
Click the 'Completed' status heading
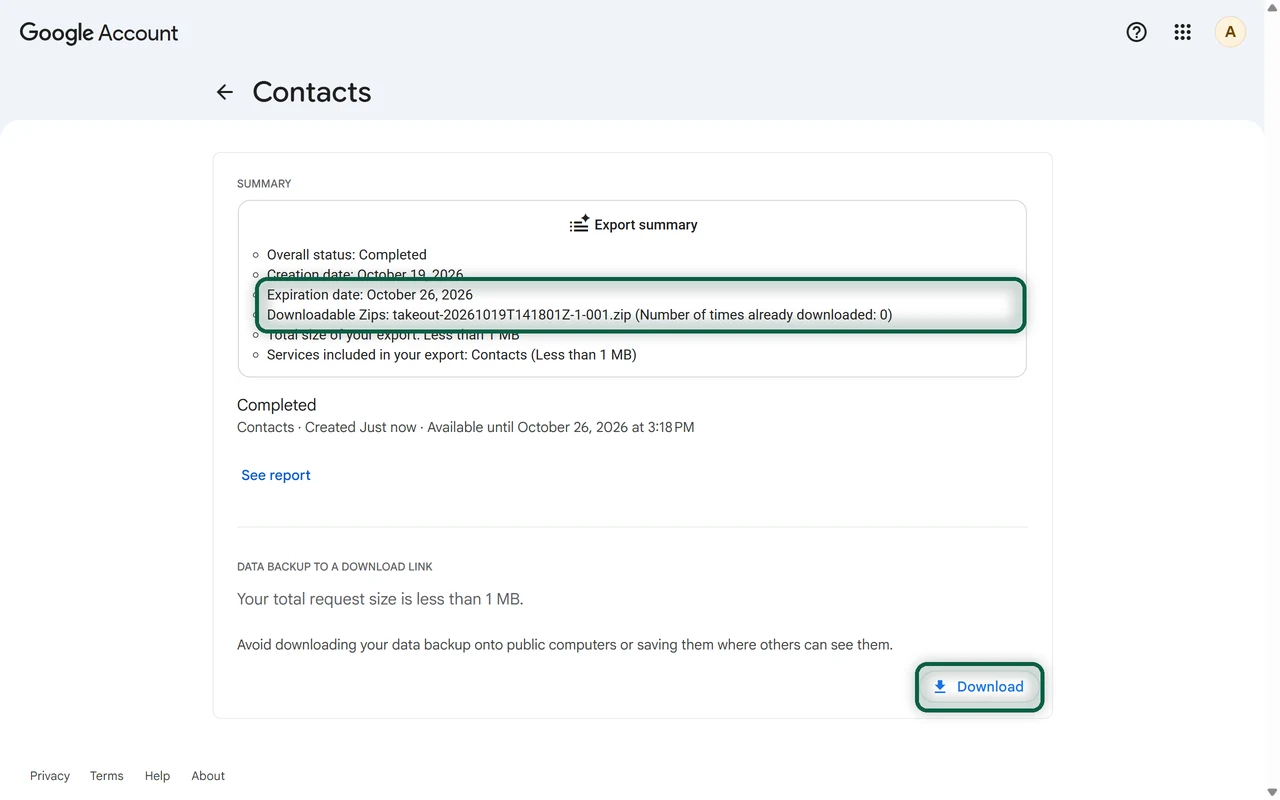click(x=276, y=405)
